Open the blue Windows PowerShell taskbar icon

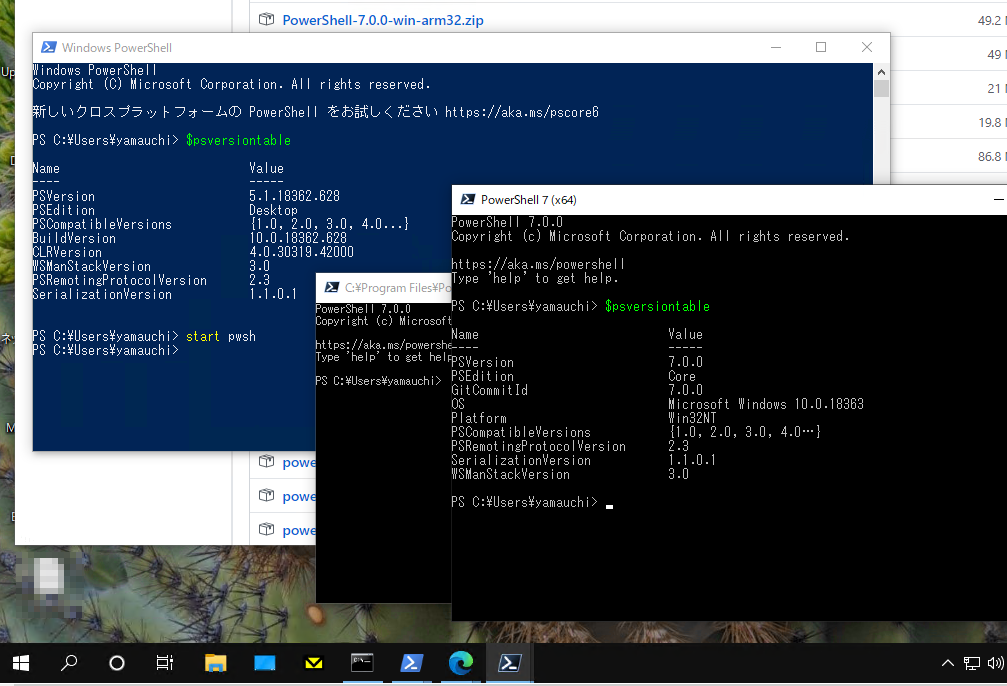(411, 662)
